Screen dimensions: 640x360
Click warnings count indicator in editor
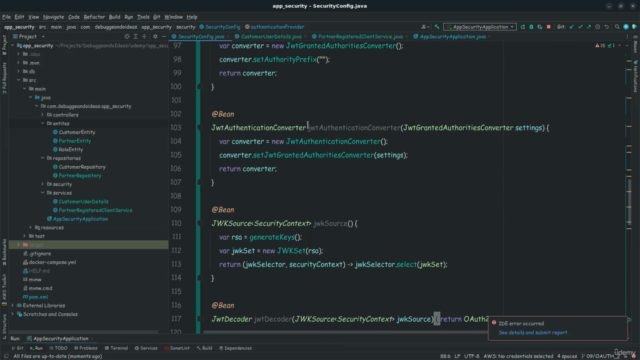coord(600,46)
